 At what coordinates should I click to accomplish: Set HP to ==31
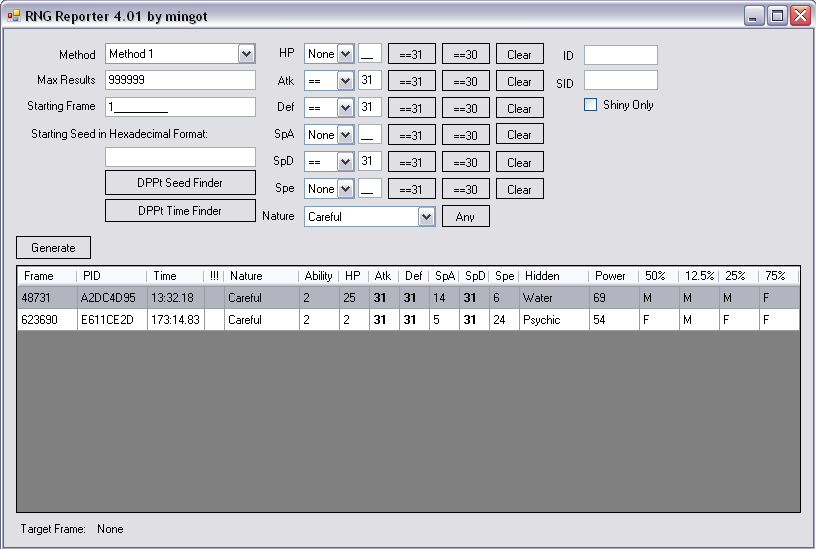pyautogui.click(x=412, y=54)
